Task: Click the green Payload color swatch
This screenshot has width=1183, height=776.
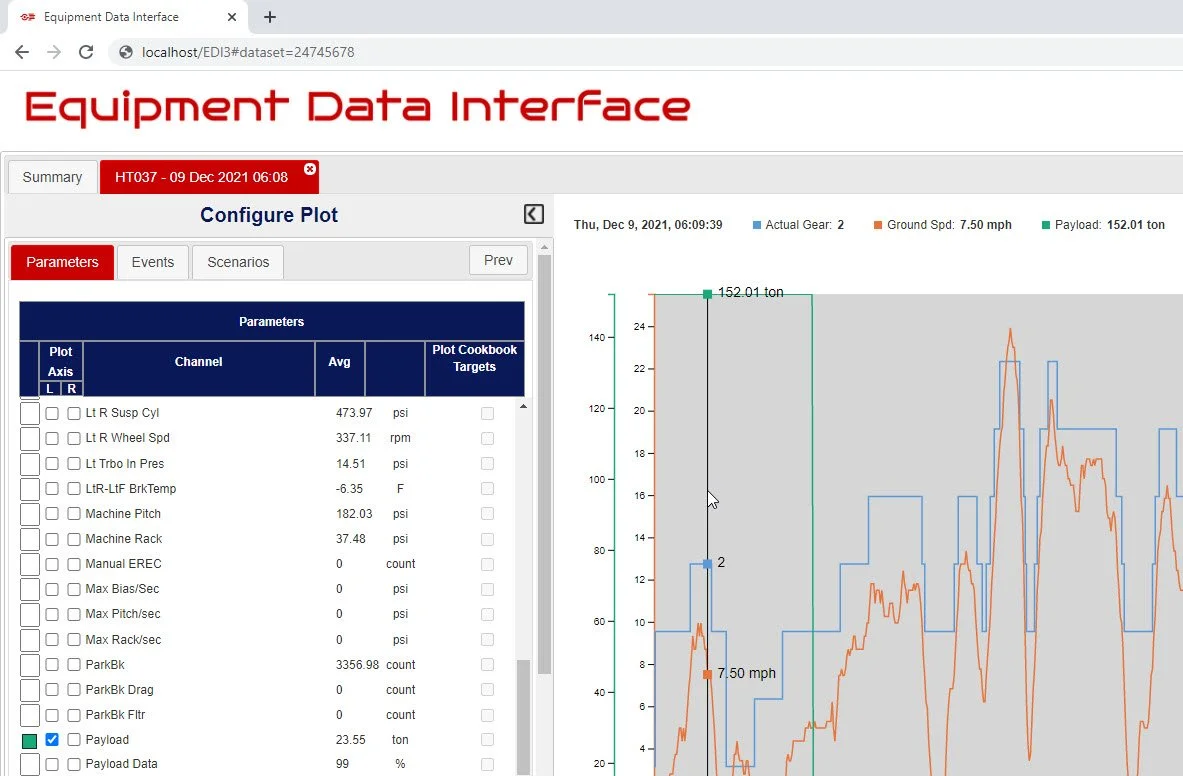Action: coord(29,741)
